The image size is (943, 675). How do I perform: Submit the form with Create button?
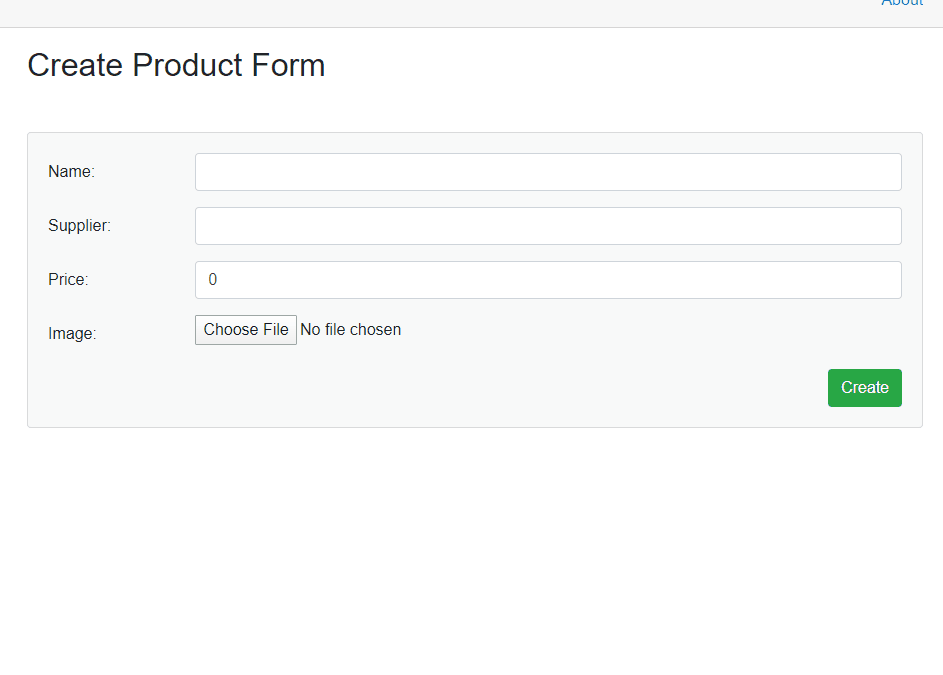pyautogui.click(x=864, y=388)
